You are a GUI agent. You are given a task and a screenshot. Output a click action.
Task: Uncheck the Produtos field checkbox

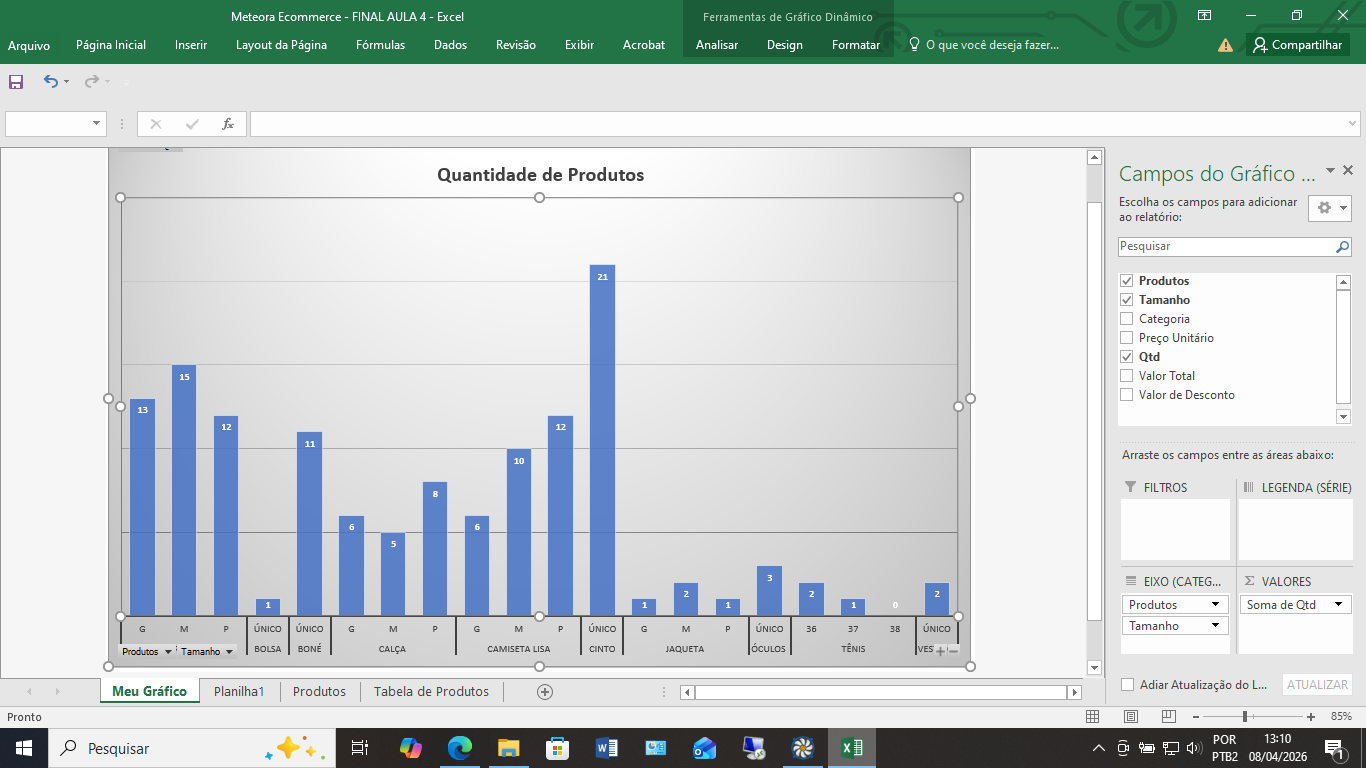(x=1127, y=281)
